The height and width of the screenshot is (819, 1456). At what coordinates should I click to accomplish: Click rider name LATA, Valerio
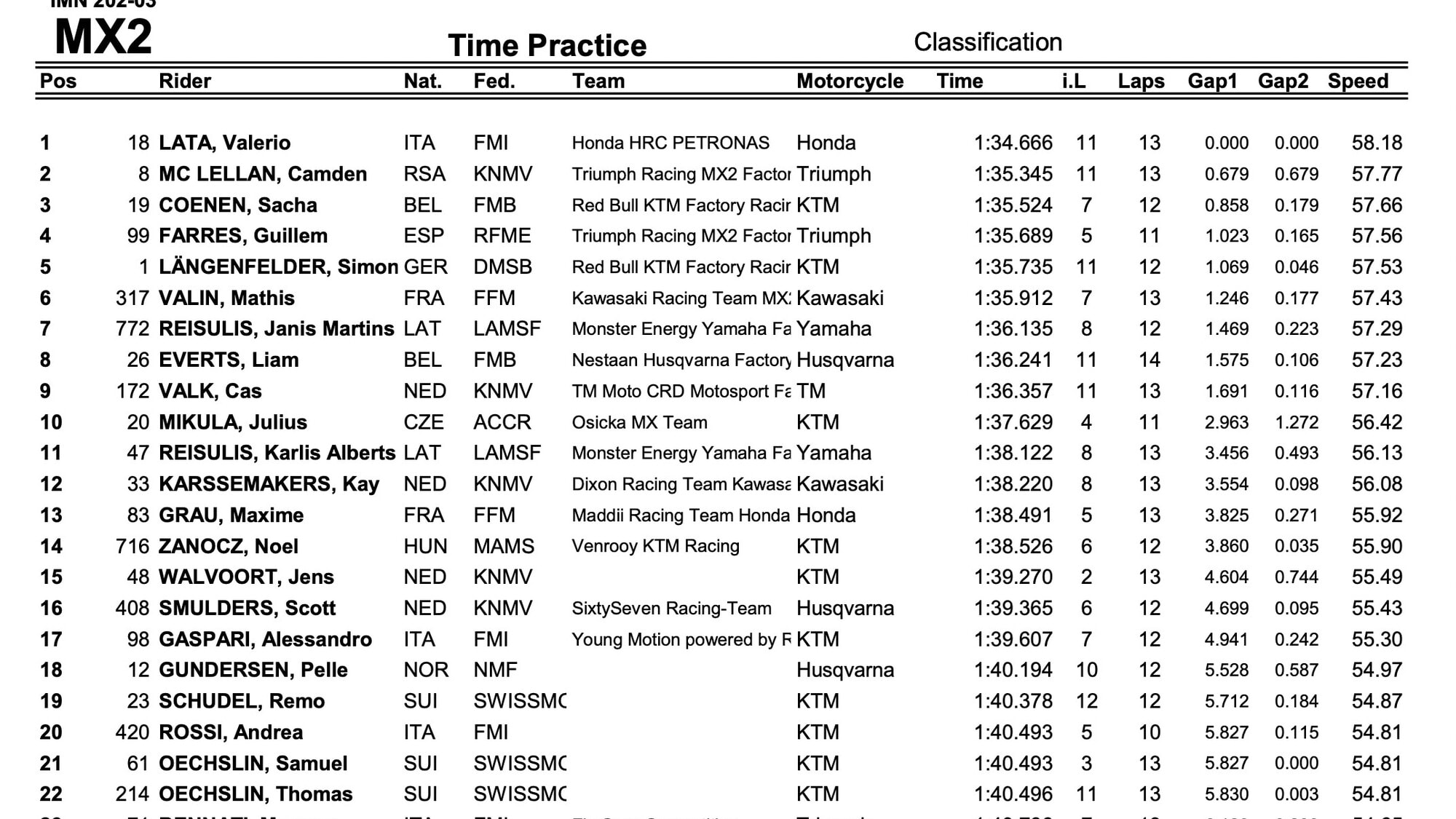(x=224, y=143)
